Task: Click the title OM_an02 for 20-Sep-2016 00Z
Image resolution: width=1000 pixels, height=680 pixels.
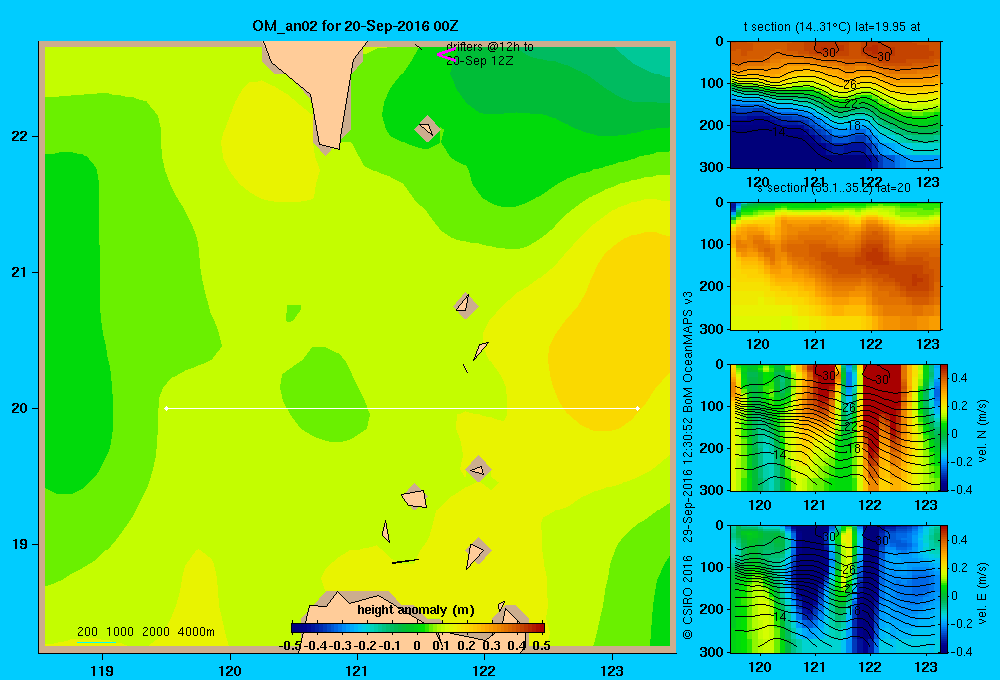Action: [355, 26]
